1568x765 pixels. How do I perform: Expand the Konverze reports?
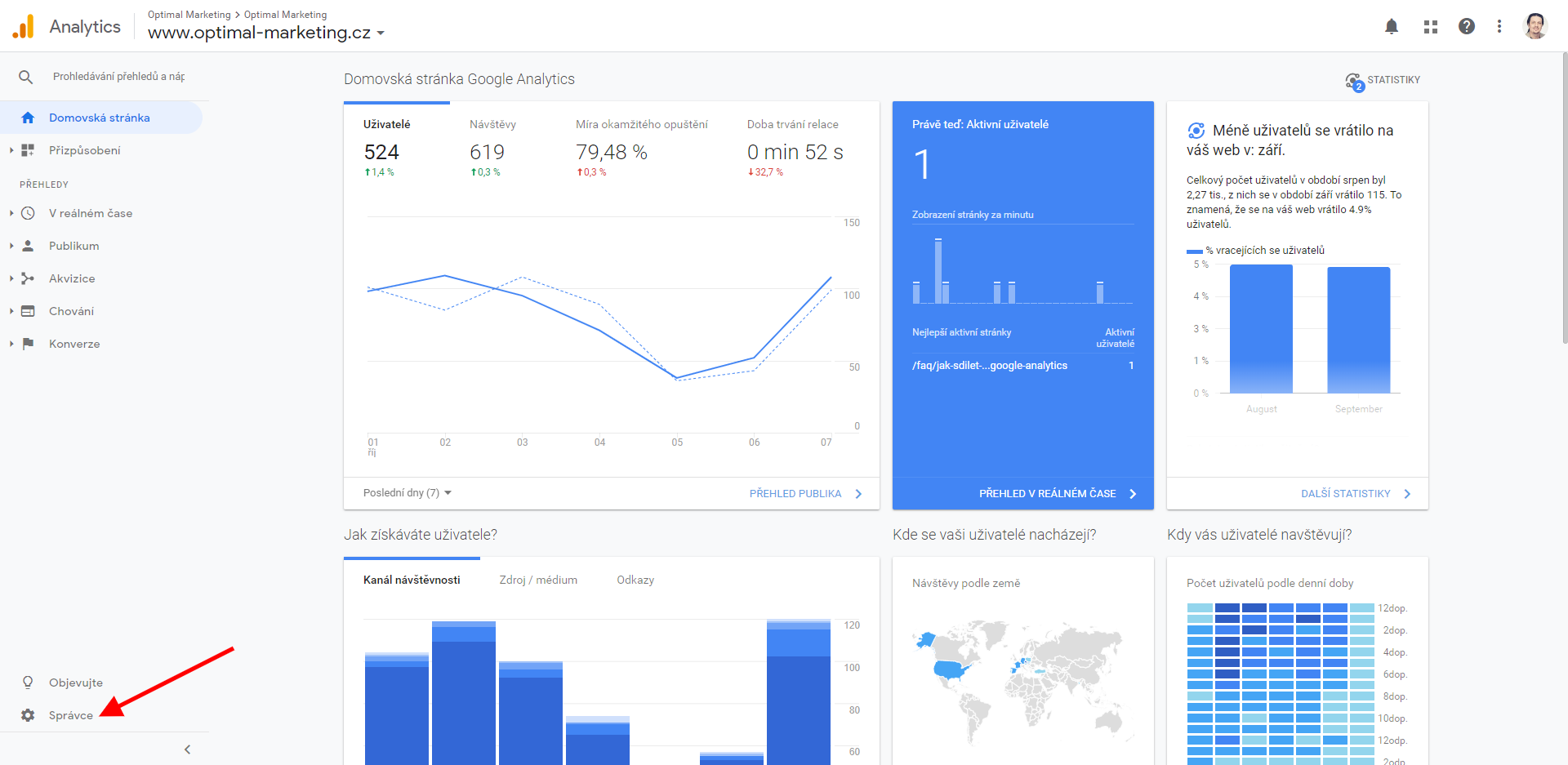click(x=11, y=344)
